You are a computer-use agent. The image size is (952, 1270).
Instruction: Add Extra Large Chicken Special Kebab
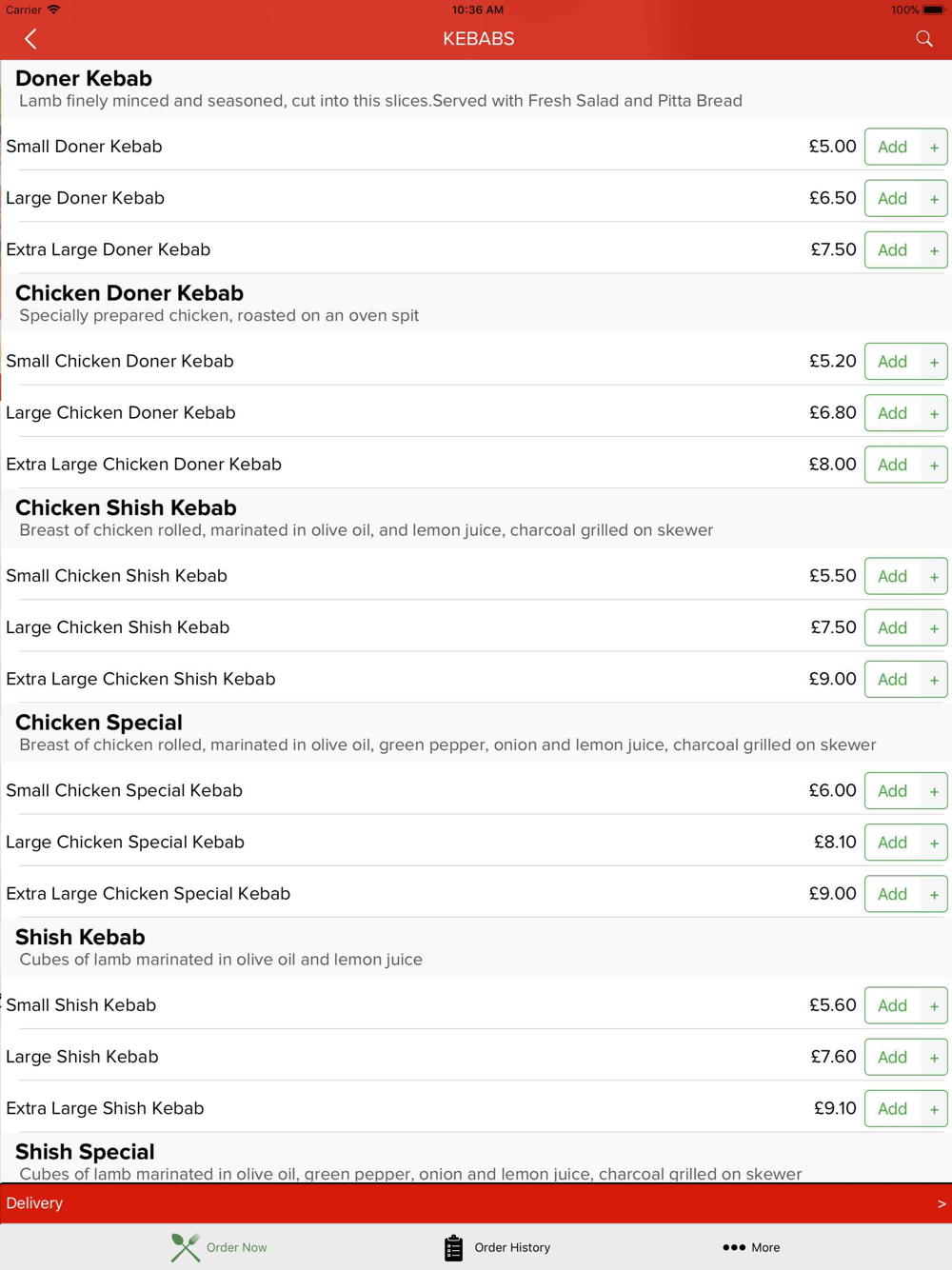(x=892, y=894)
